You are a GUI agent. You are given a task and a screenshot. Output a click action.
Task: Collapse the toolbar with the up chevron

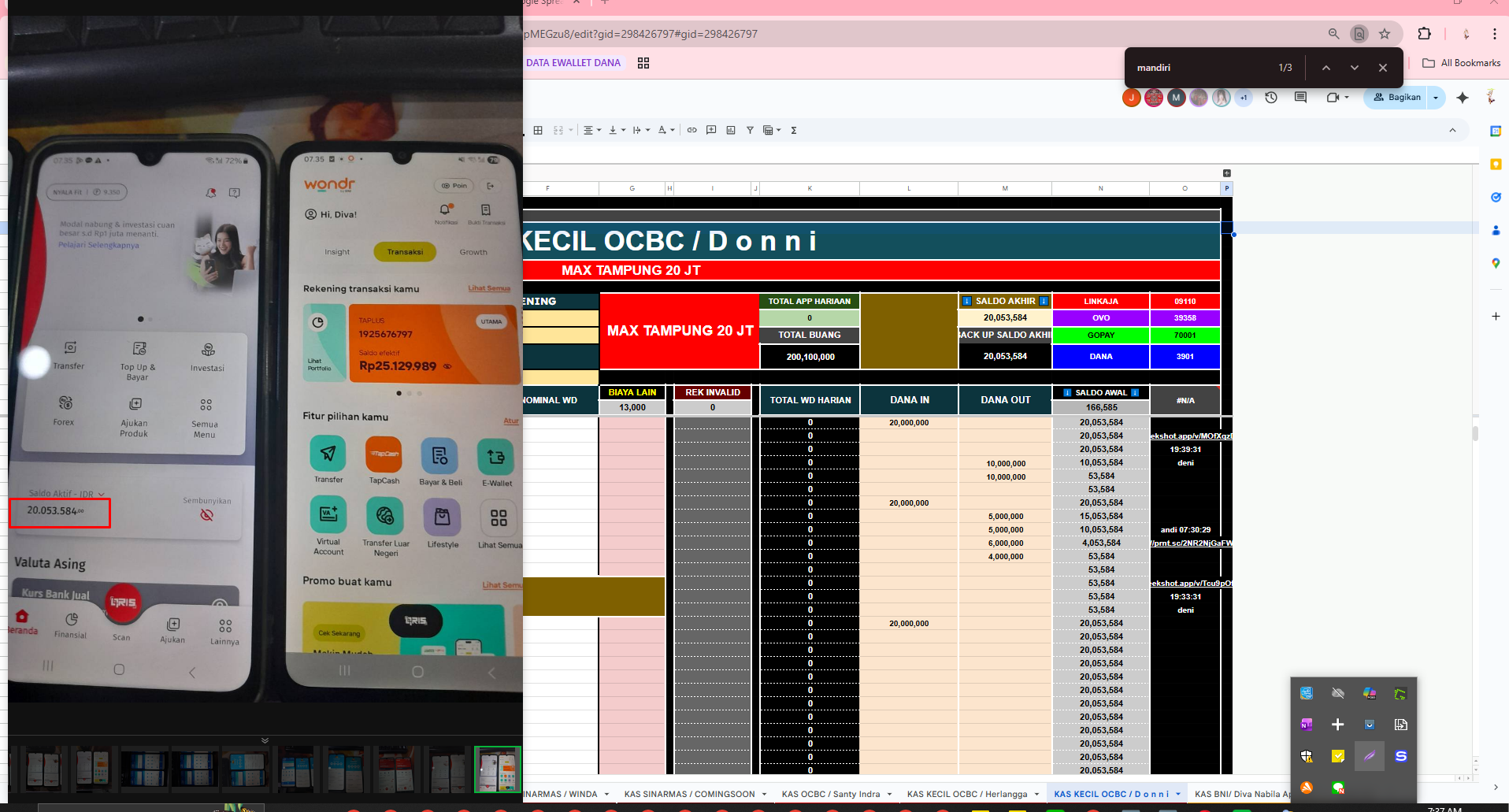[x=1453, y=130]
